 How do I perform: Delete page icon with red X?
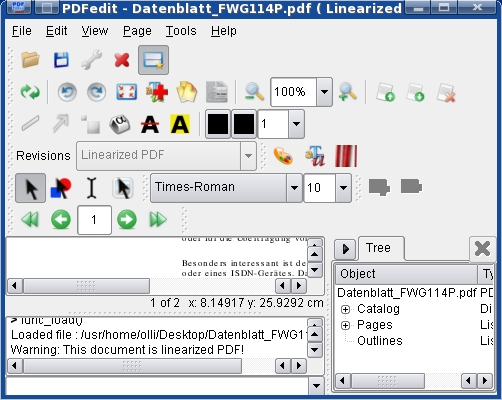[x=446, y=92]
